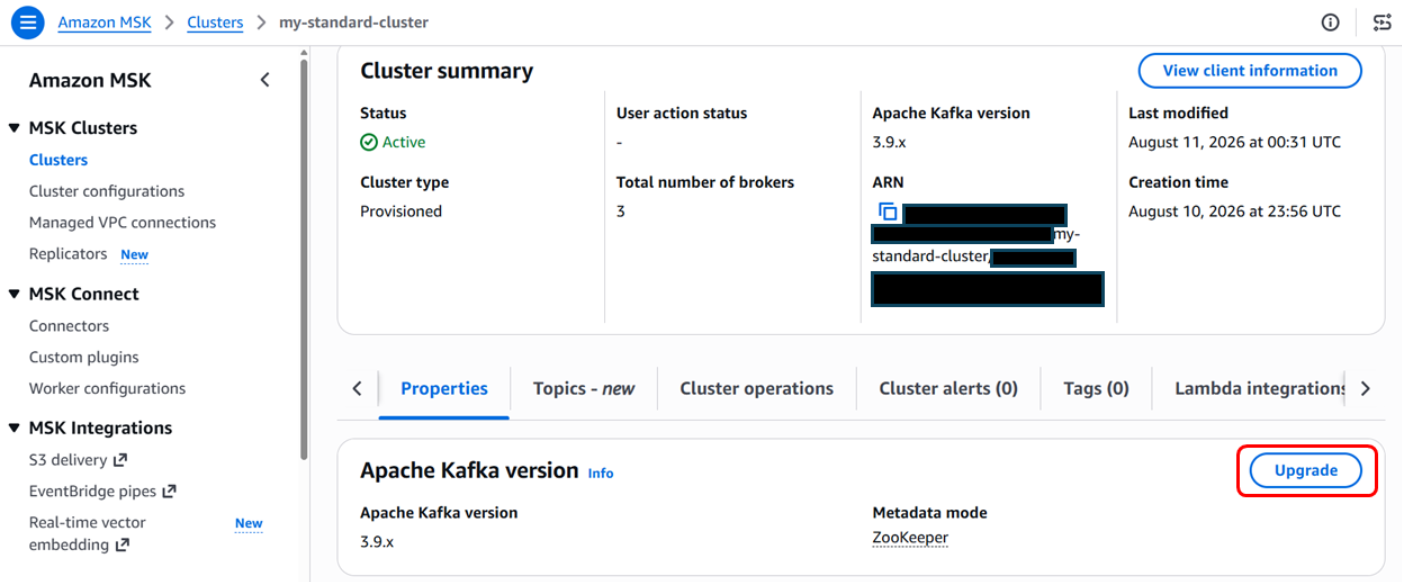Click the external link icon beside Real-time vector embedding

pyautogui.click(x=122, y=545)
